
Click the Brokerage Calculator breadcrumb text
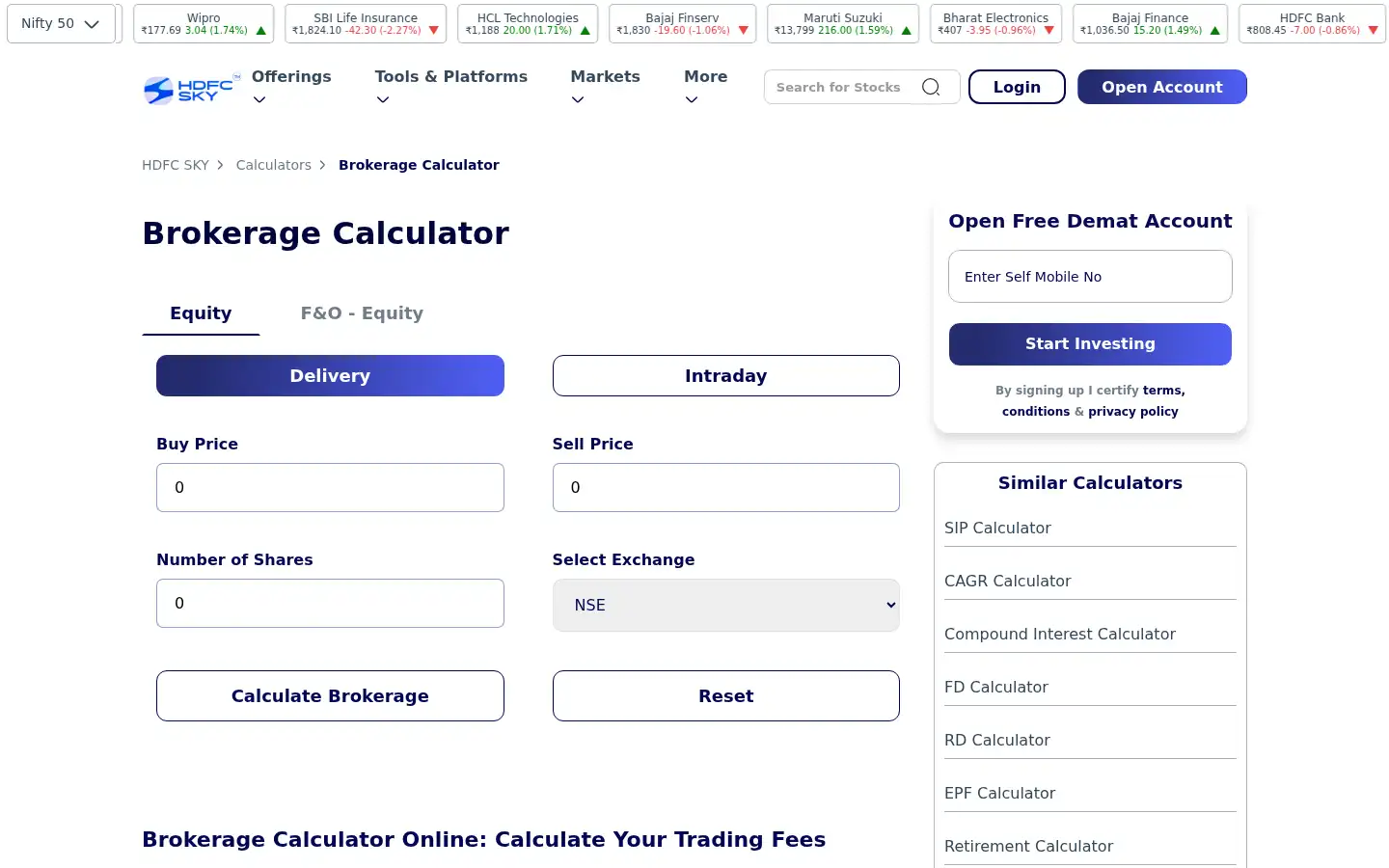[x=419, y=165]
